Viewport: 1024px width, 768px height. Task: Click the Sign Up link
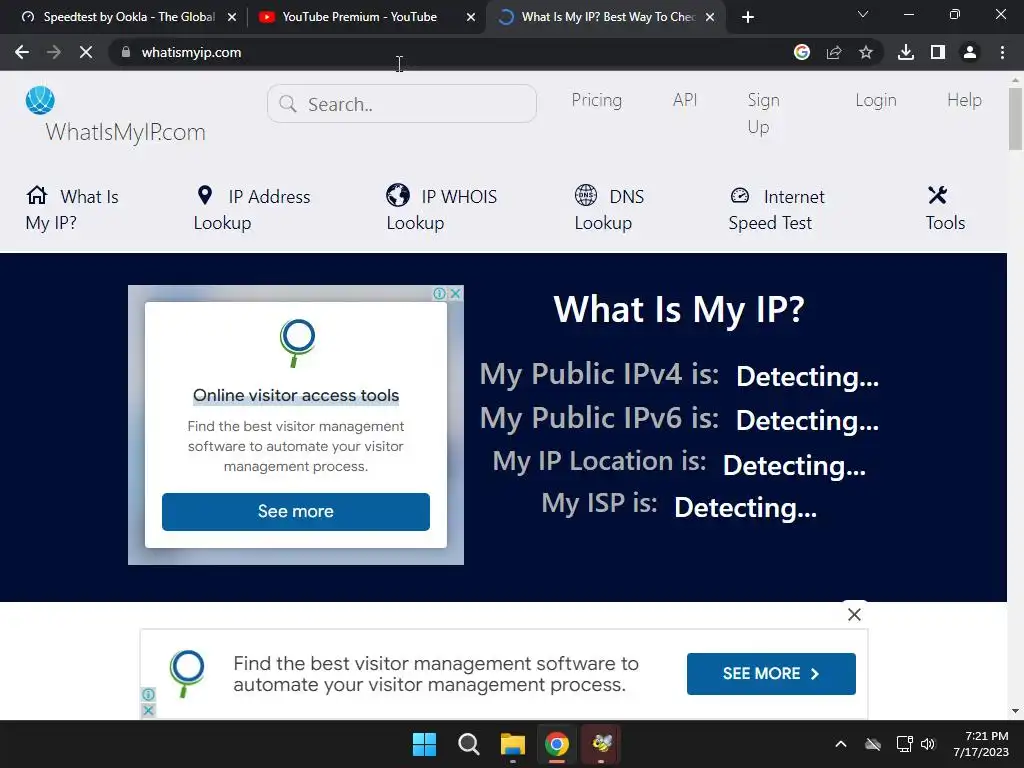click(763, 113)
